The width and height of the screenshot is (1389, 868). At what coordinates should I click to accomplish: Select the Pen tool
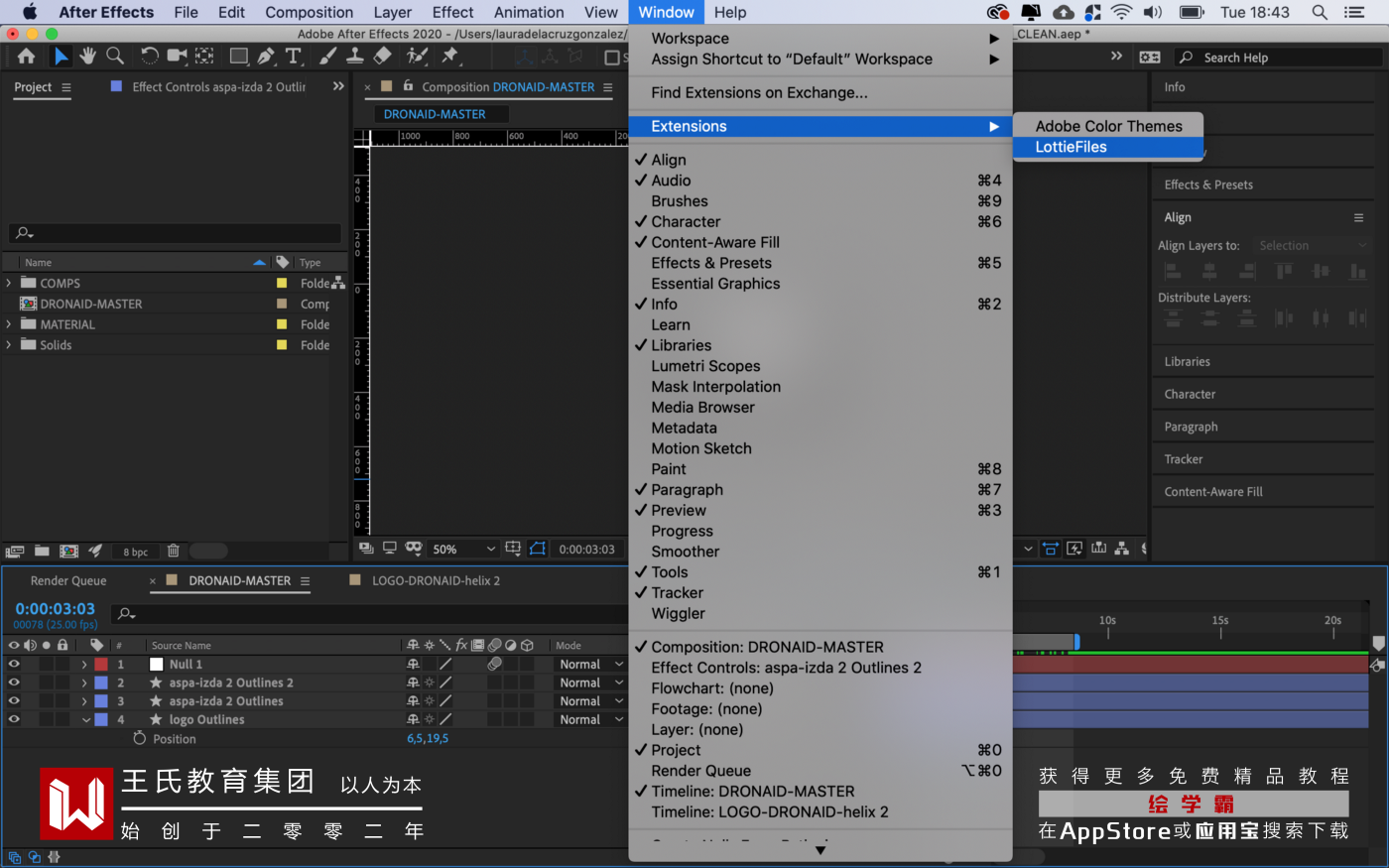pos(266,56)
